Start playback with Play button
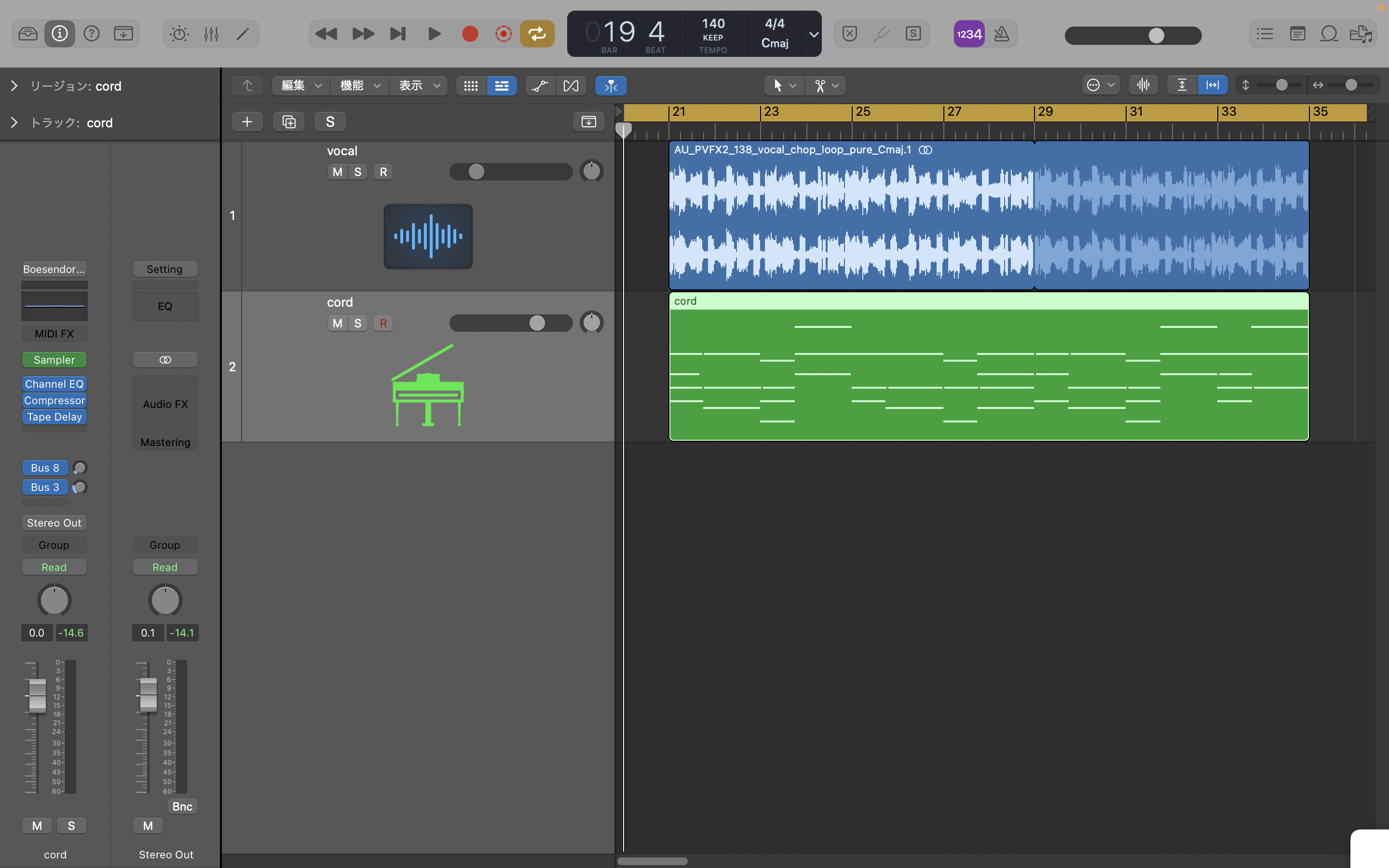 click(x=435, y=34)
